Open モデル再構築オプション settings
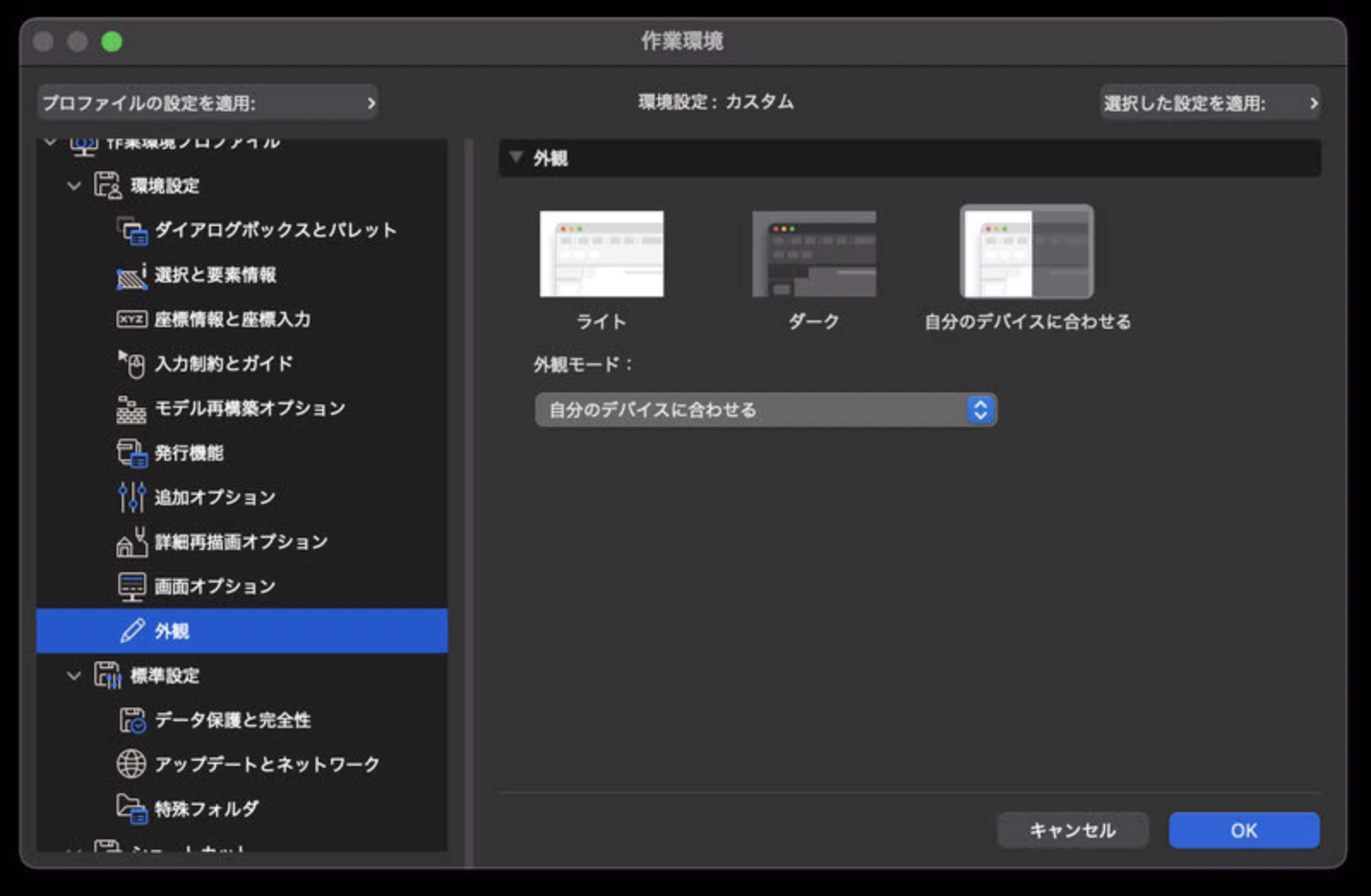Image resolution: width=1371 pixels, height=896 pixels. (x=242, y=408)
